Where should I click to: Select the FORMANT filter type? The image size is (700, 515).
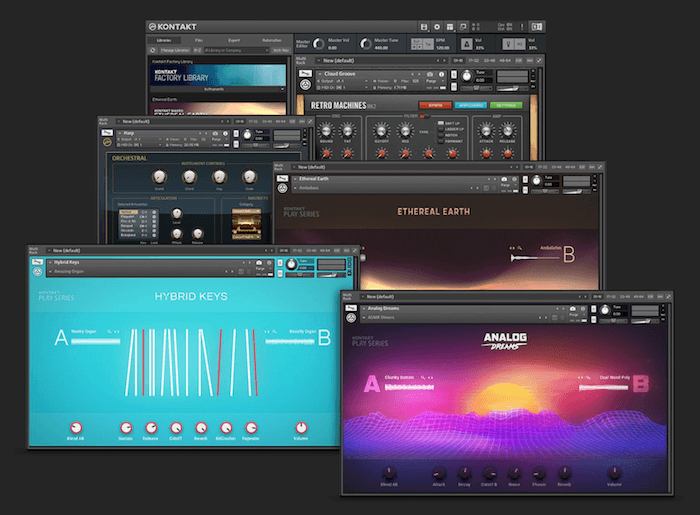(x=450, y=141)
